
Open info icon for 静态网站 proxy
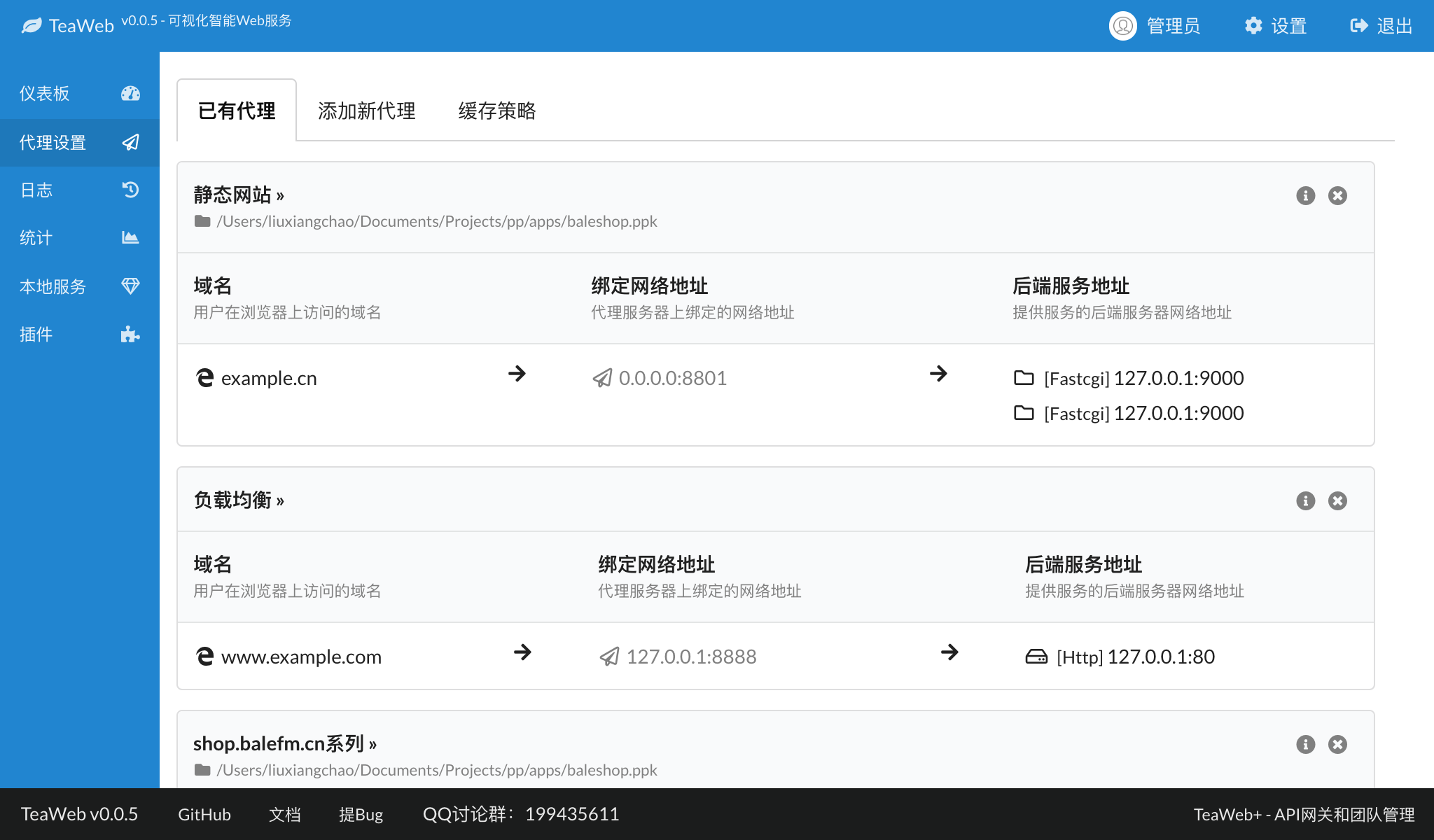(x=1305, y=196)
